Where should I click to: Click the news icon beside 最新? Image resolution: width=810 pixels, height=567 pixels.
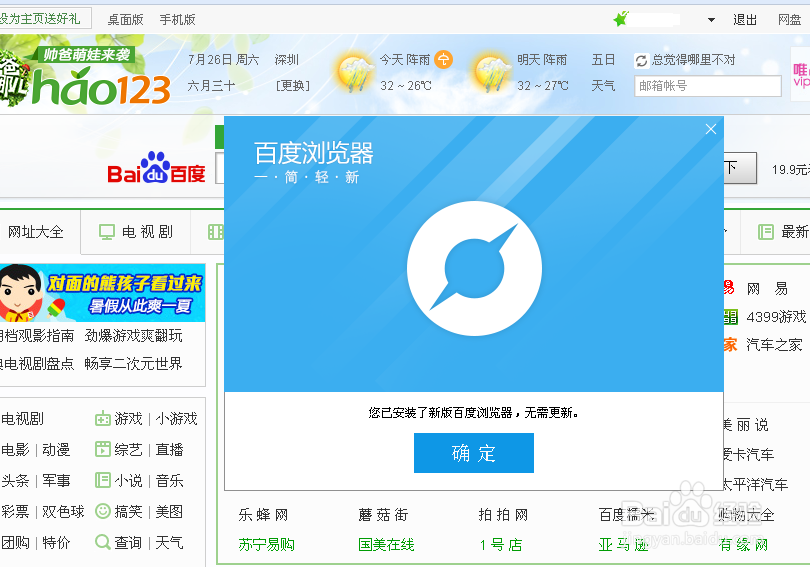coord(766,232)
